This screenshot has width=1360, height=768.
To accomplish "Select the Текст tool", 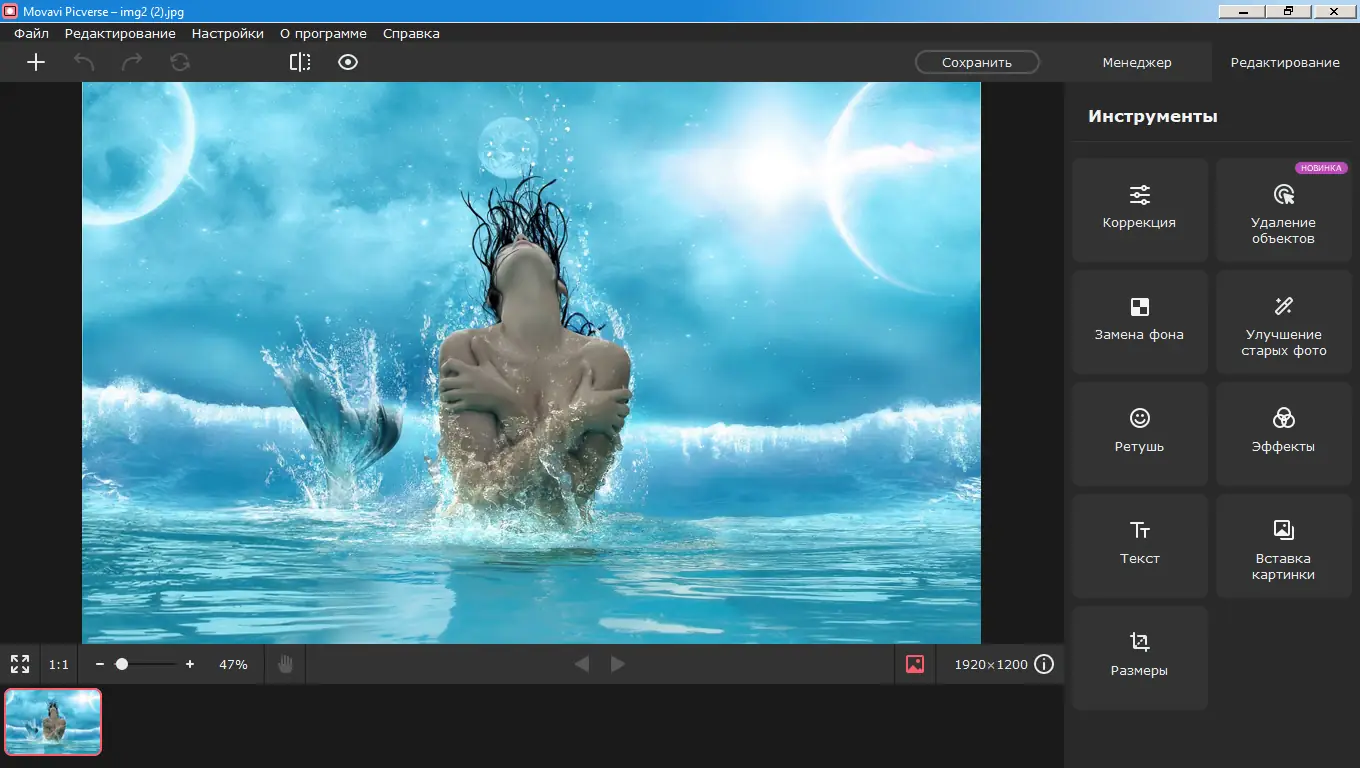I will coord(1139,545).
